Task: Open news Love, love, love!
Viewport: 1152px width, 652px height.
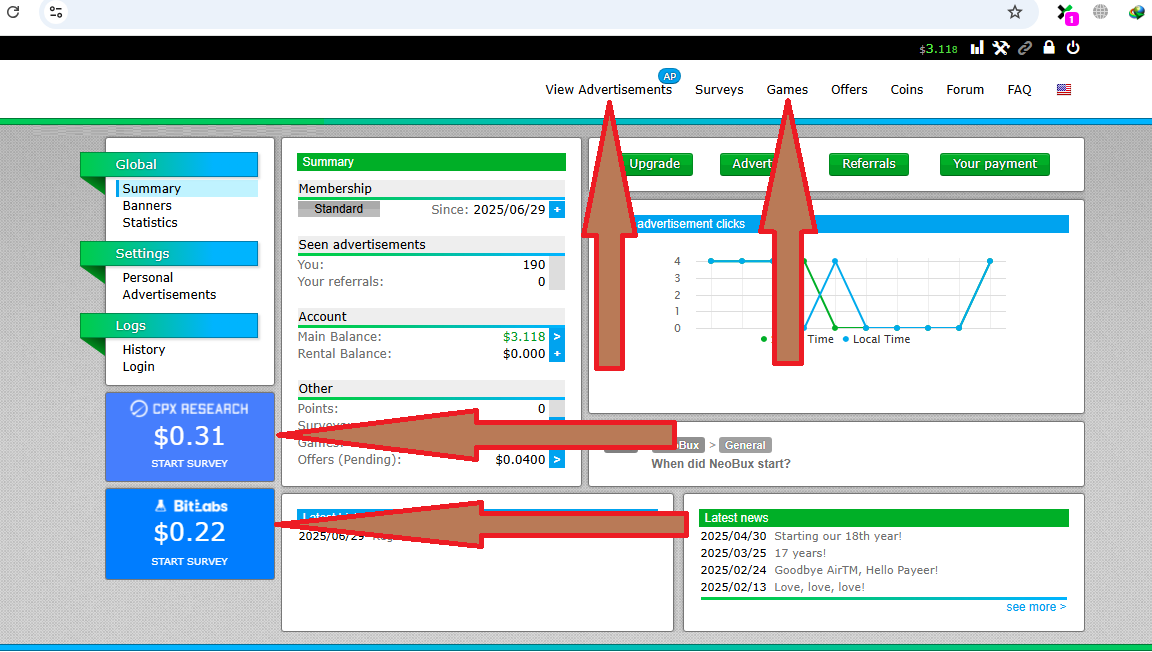Action: 819,587
